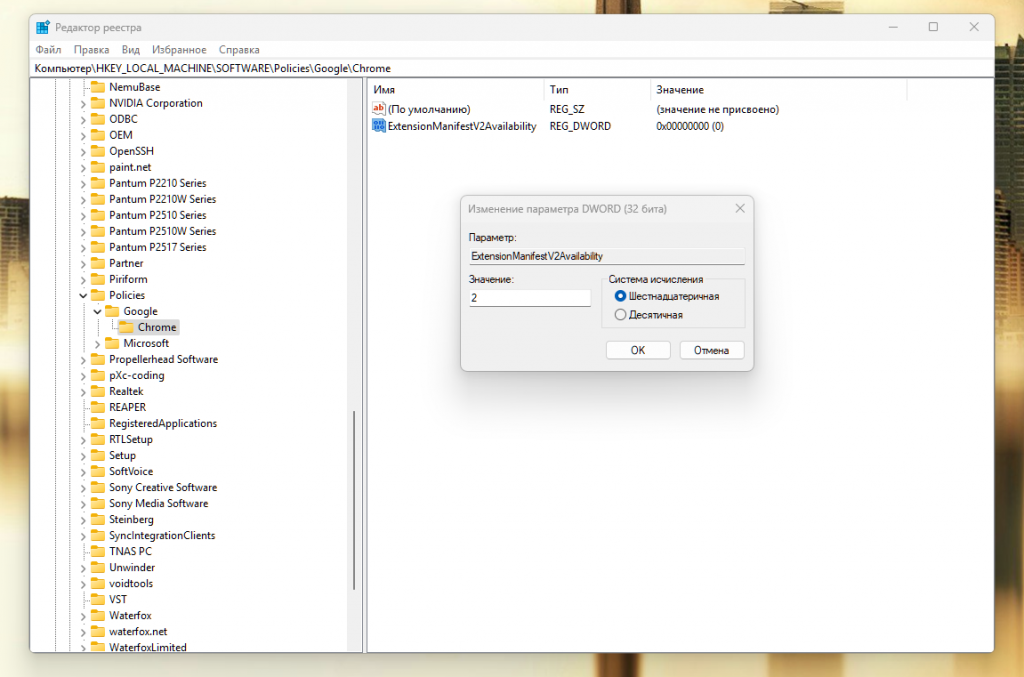The image size is (1024, 677).
Task: Expand the Microsoft key under Policies
Action: [97, 343]
